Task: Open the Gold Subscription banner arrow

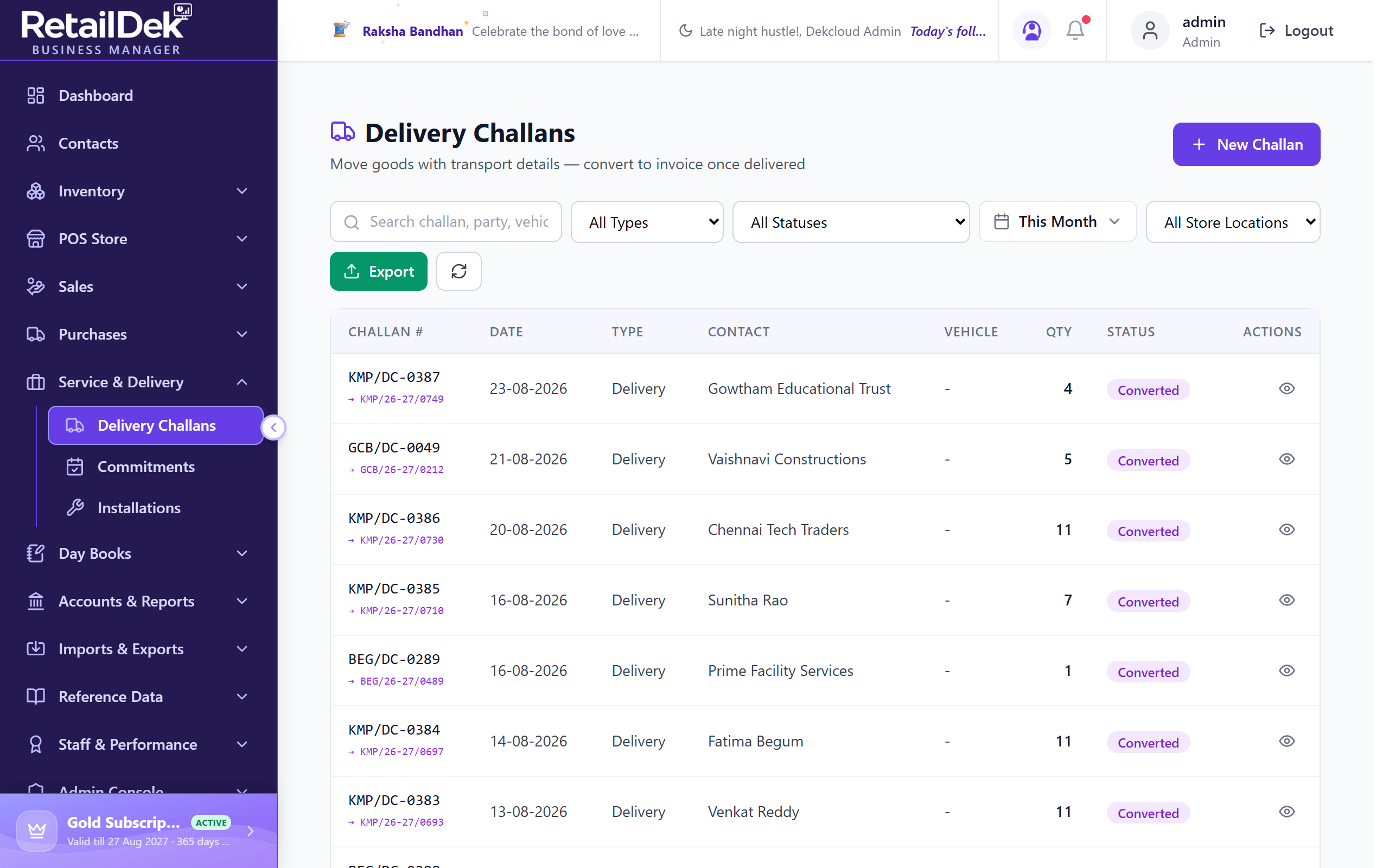Action: pyautogui.click(x=250, y=831)
